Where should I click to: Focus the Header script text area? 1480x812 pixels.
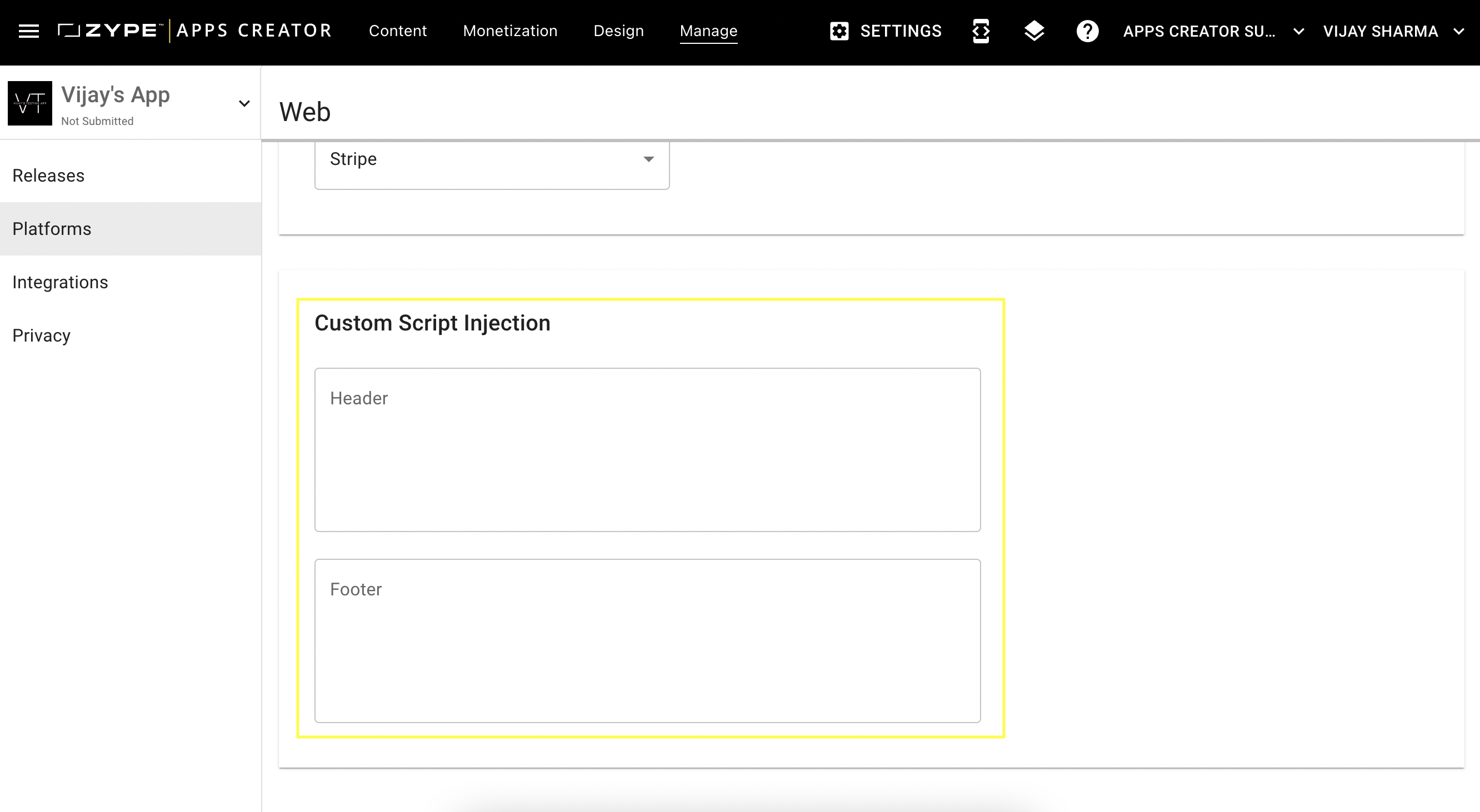(x=648, y=450)
